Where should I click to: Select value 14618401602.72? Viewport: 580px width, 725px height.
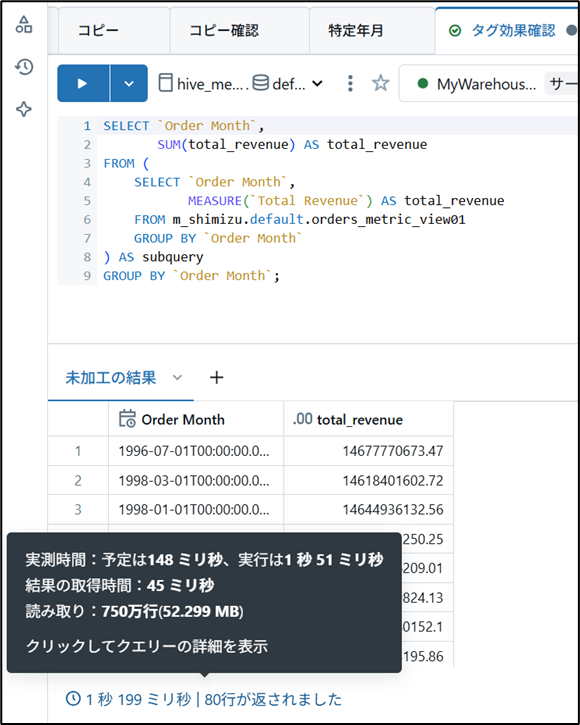coord(368,480)
